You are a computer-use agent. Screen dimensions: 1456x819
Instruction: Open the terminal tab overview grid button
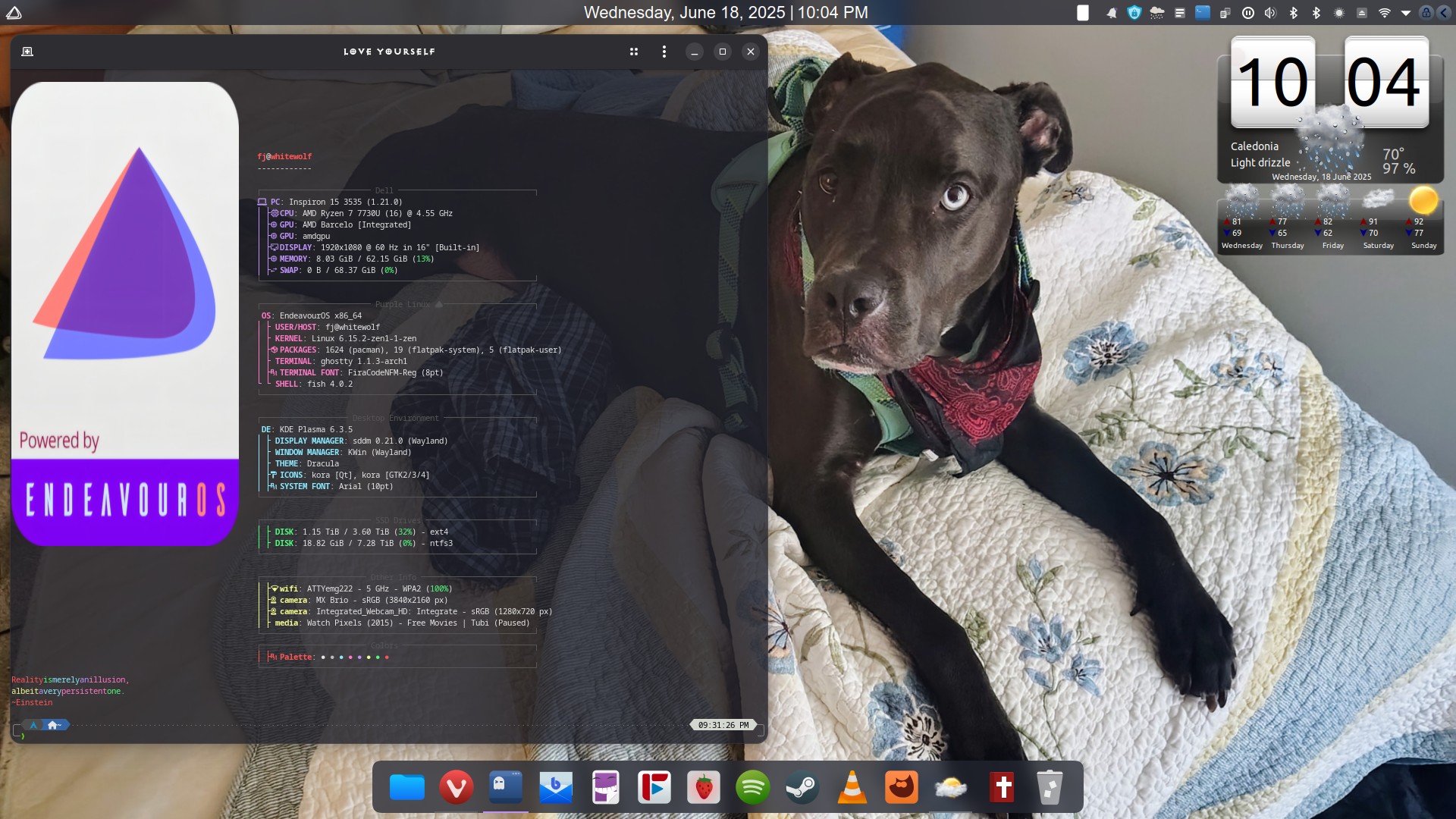[633, 52]
